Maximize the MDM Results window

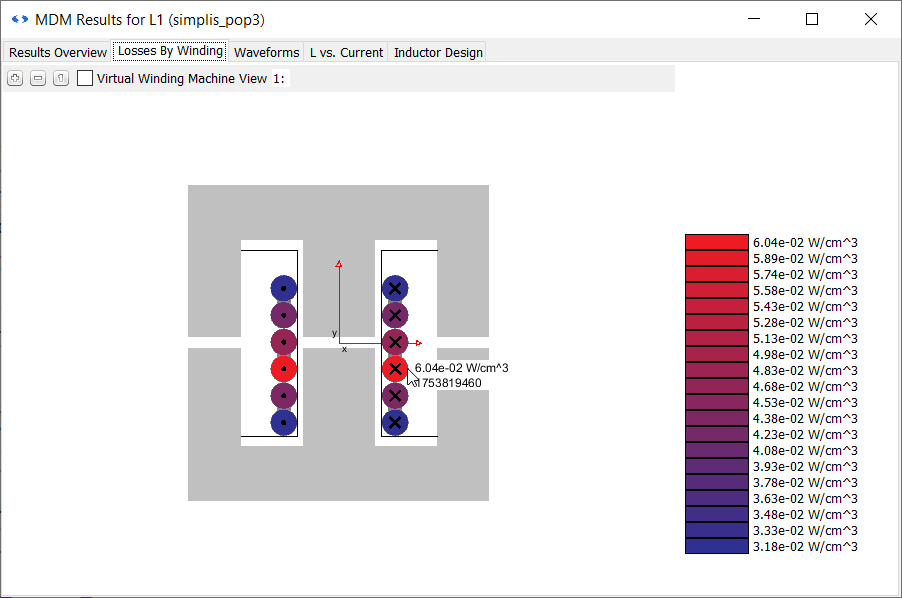(812, 19)
